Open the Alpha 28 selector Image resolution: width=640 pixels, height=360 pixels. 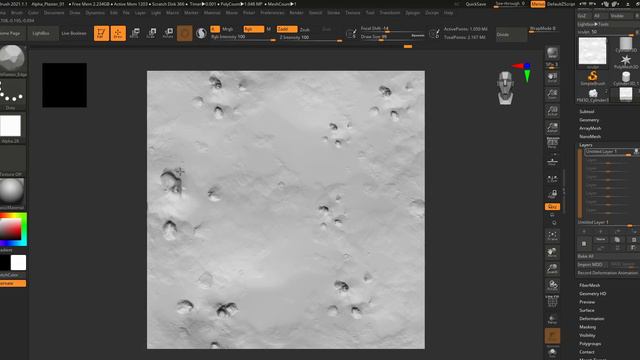11,126
